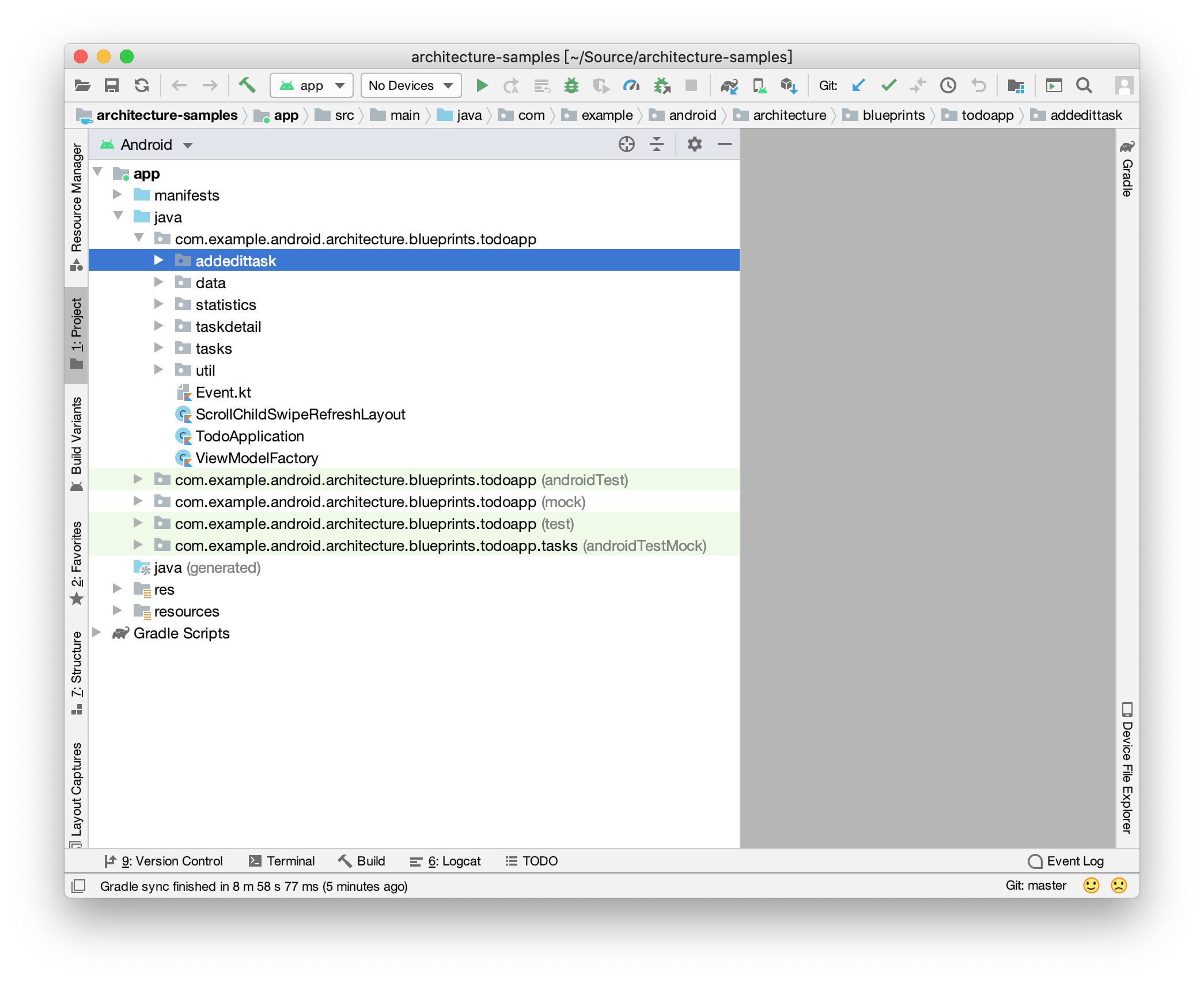Click the architecture-samples breadcrumb root

pyautogui.click(x=158, y=115)
